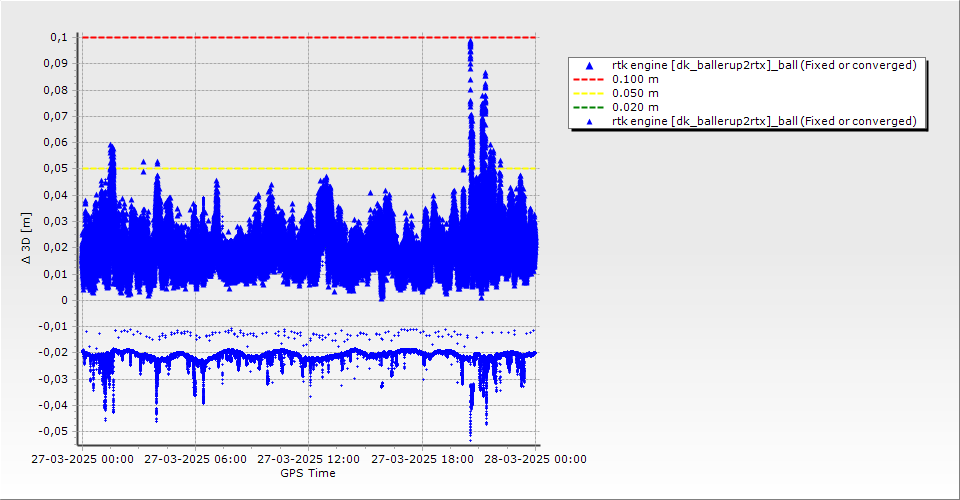This screenshot has width=960, height=500.
Task: Click the 0,1 y-axis tick label
Action: (x=59, y=37)
